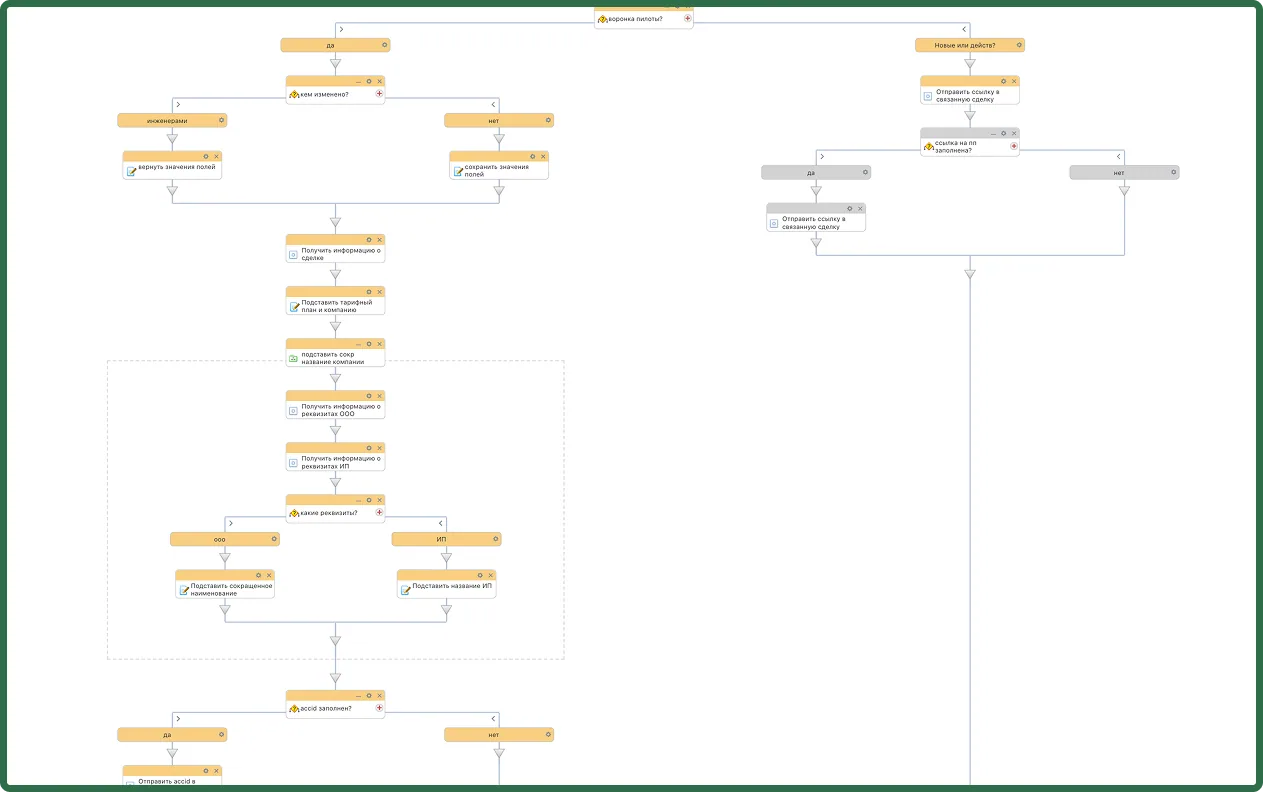Add branch with red plus on 'кем изменено?'
The width and height of the screenshot is (1263, 792).
(x=379, y=94)
